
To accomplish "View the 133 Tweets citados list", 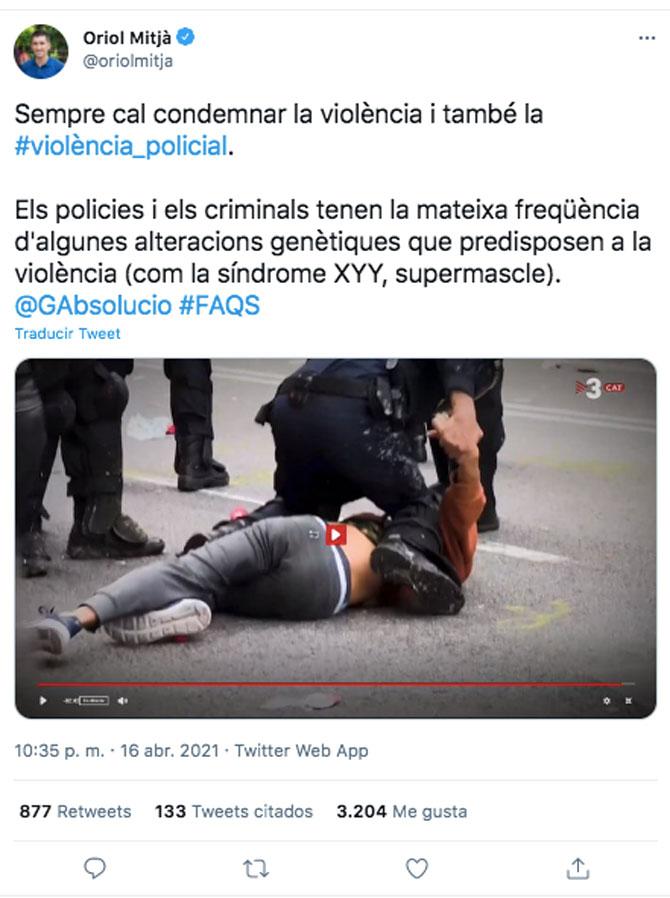I will point(234,811).
